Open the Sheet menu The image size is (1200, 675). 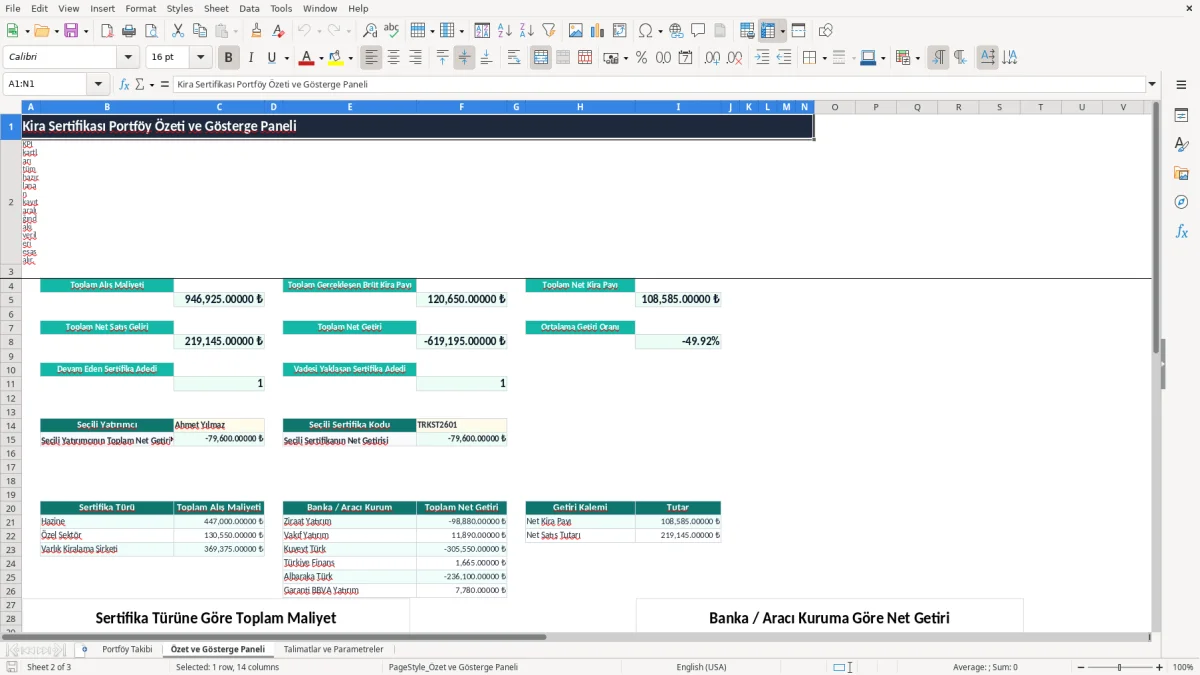coord(216,8)
